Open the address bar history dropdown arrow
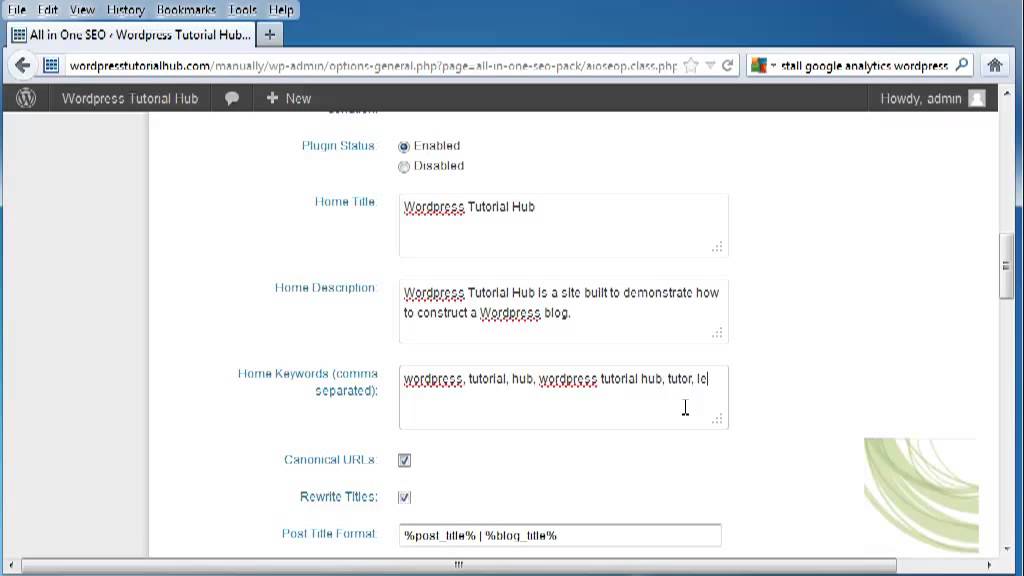 (x=710, y=65)
